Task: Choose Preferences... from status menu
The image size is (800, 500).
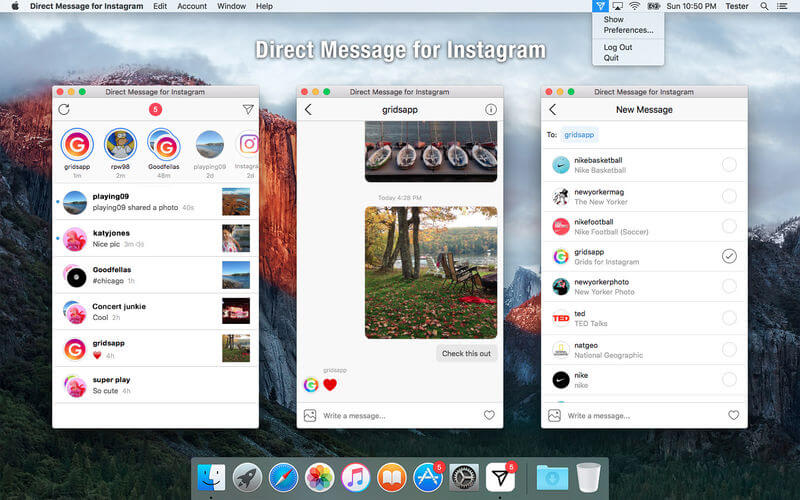Action: tap(628, 30)
